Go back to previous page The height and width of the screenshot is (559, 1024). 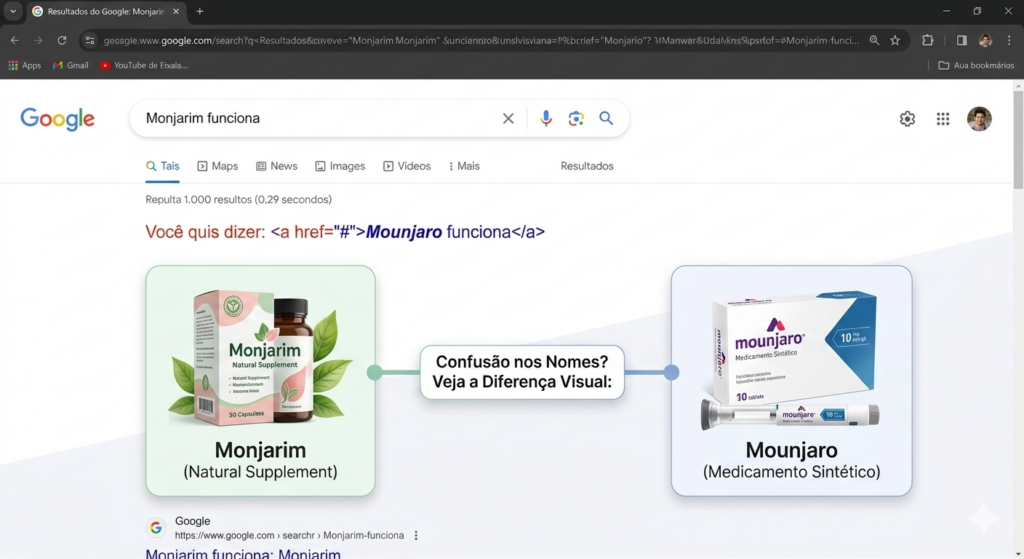(14, 40)
